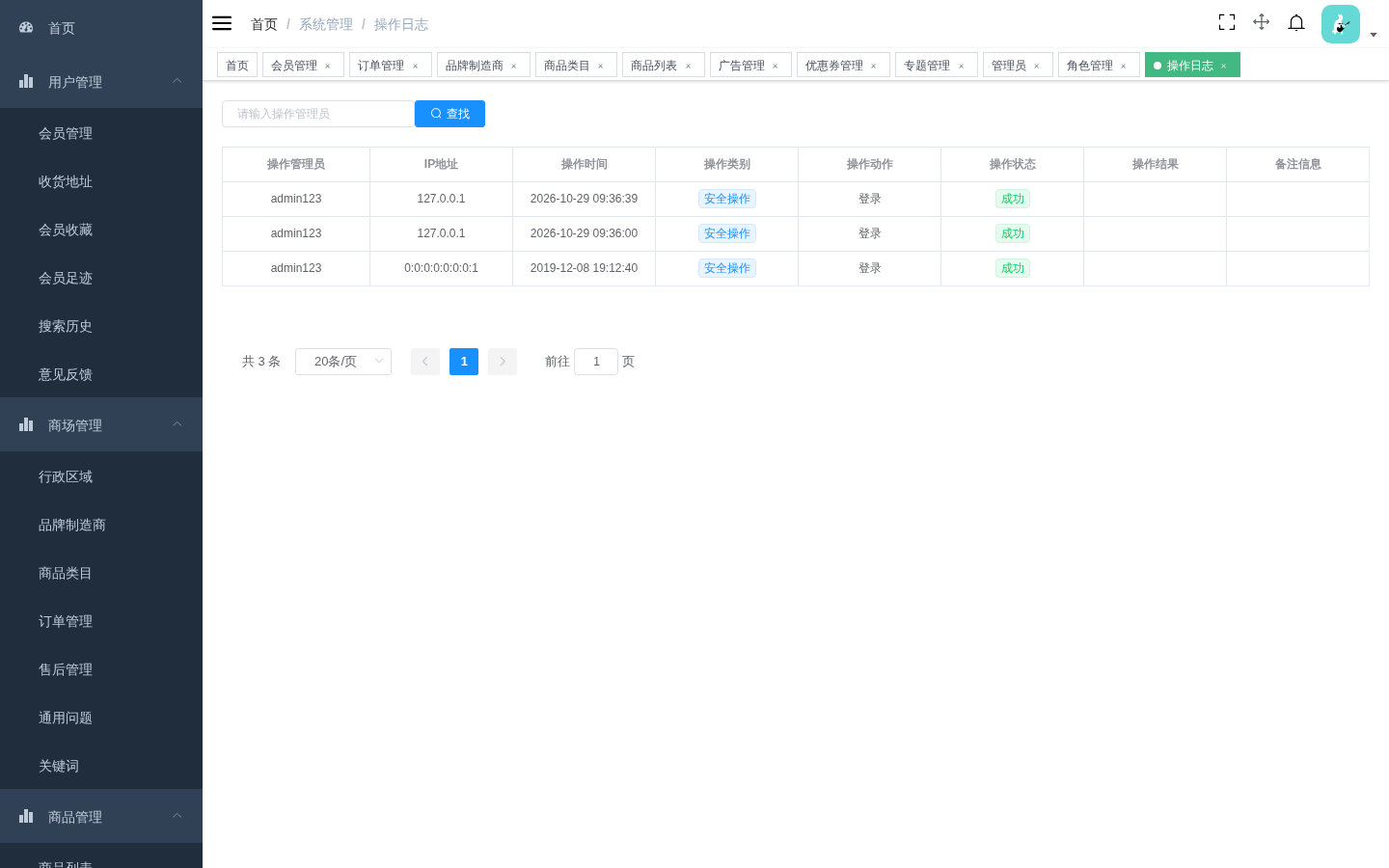Open 意见反馈 in the sidebar
1389x868 pixels.
coord(101,374)
